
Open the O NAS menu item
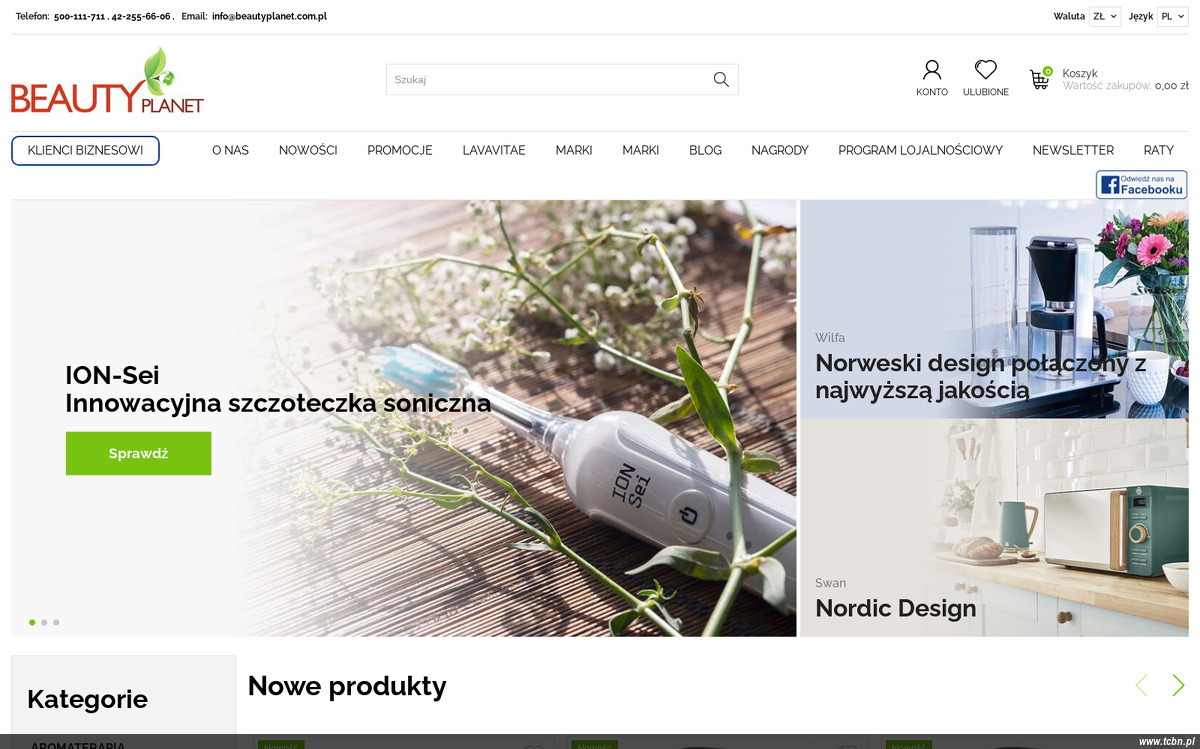(x=230, y=150)
